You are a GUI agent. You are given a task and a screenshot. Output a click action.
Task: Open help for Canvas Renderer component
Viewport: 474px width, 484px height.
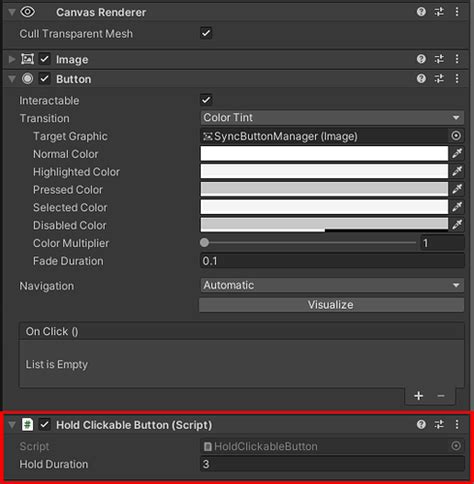(421, 12)
